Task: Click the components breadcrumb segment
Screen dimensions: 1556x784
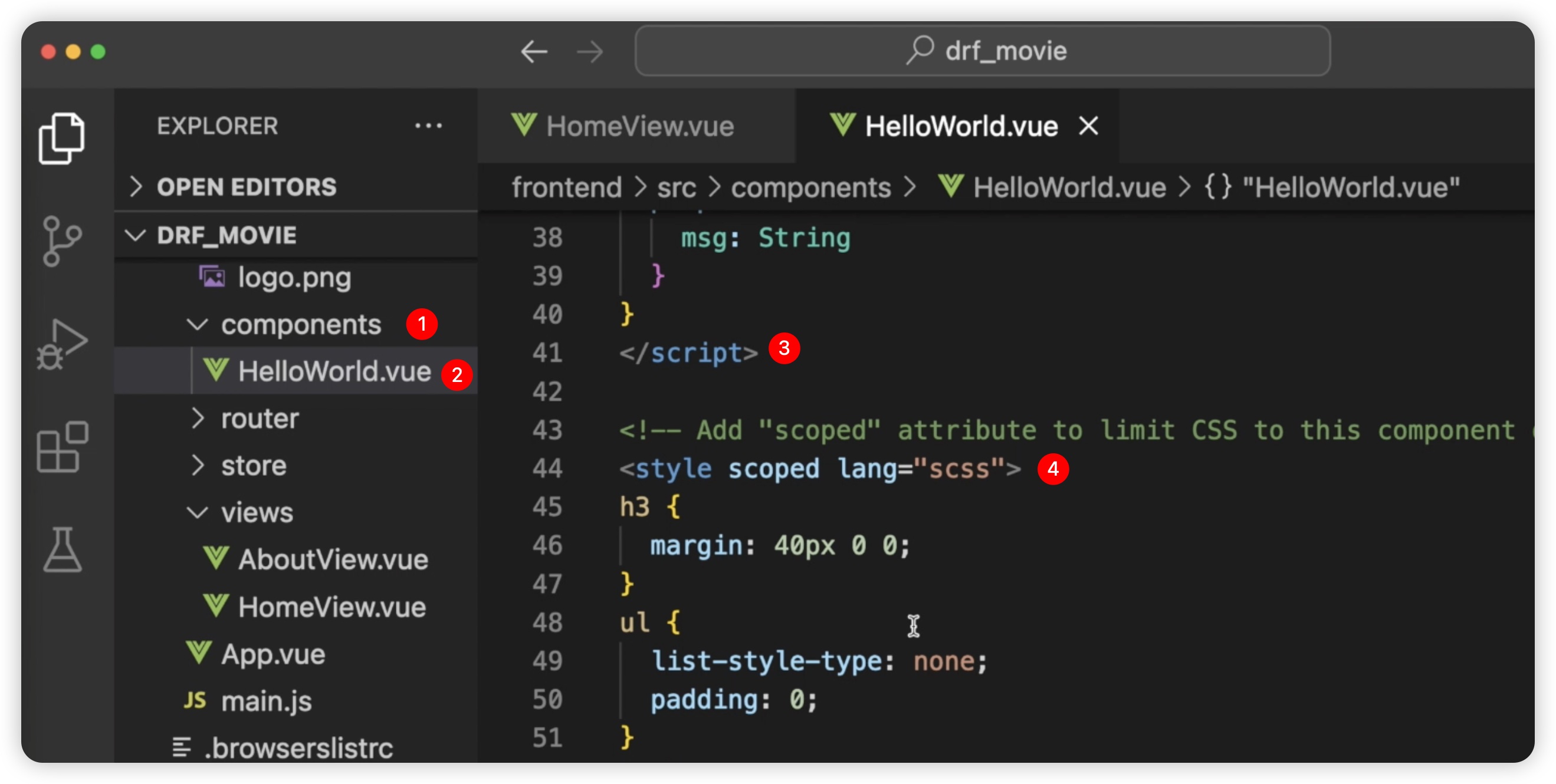Action: (810, 187)
